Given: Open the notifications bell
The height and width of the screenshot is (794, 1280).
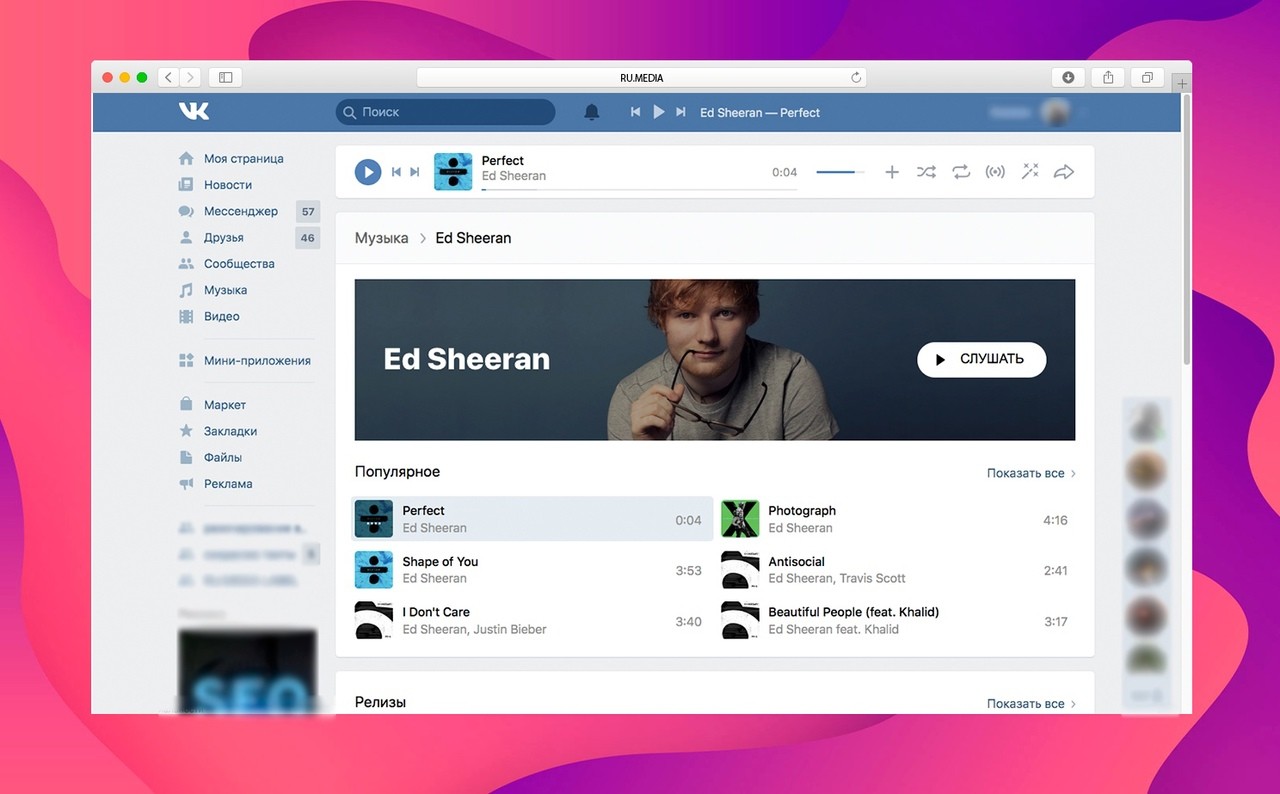Looking at the screenshot, I should tap(592, 112).
